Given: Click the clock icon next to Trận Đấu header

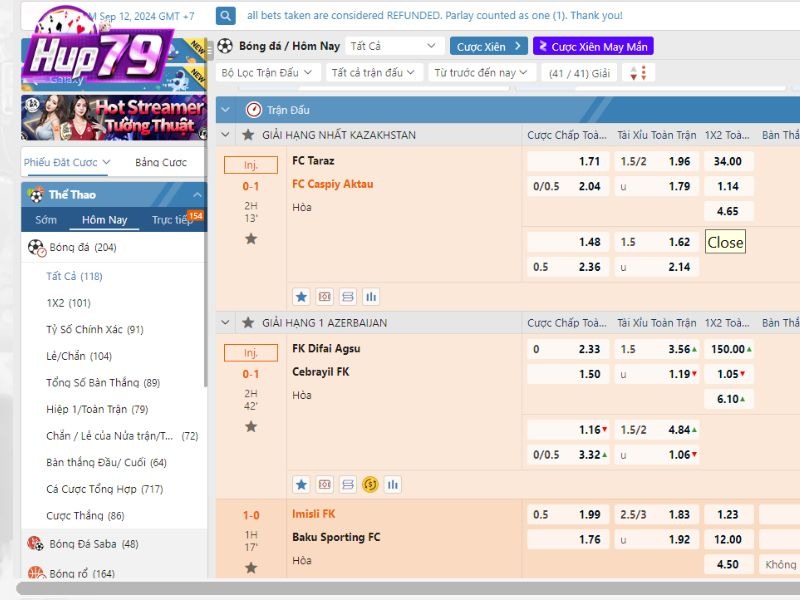Looking at the screenshot, I should [253, 110].
